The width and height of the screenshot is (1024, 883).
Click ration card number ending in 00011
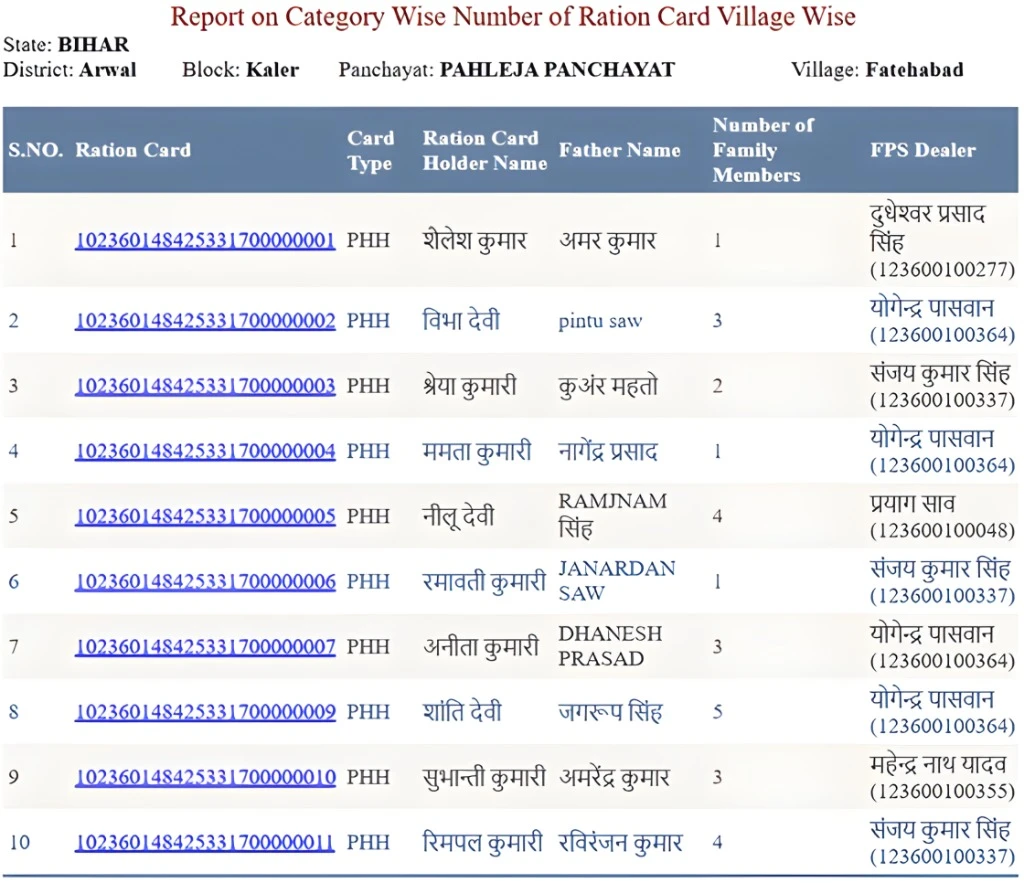[x=205, y=842]
